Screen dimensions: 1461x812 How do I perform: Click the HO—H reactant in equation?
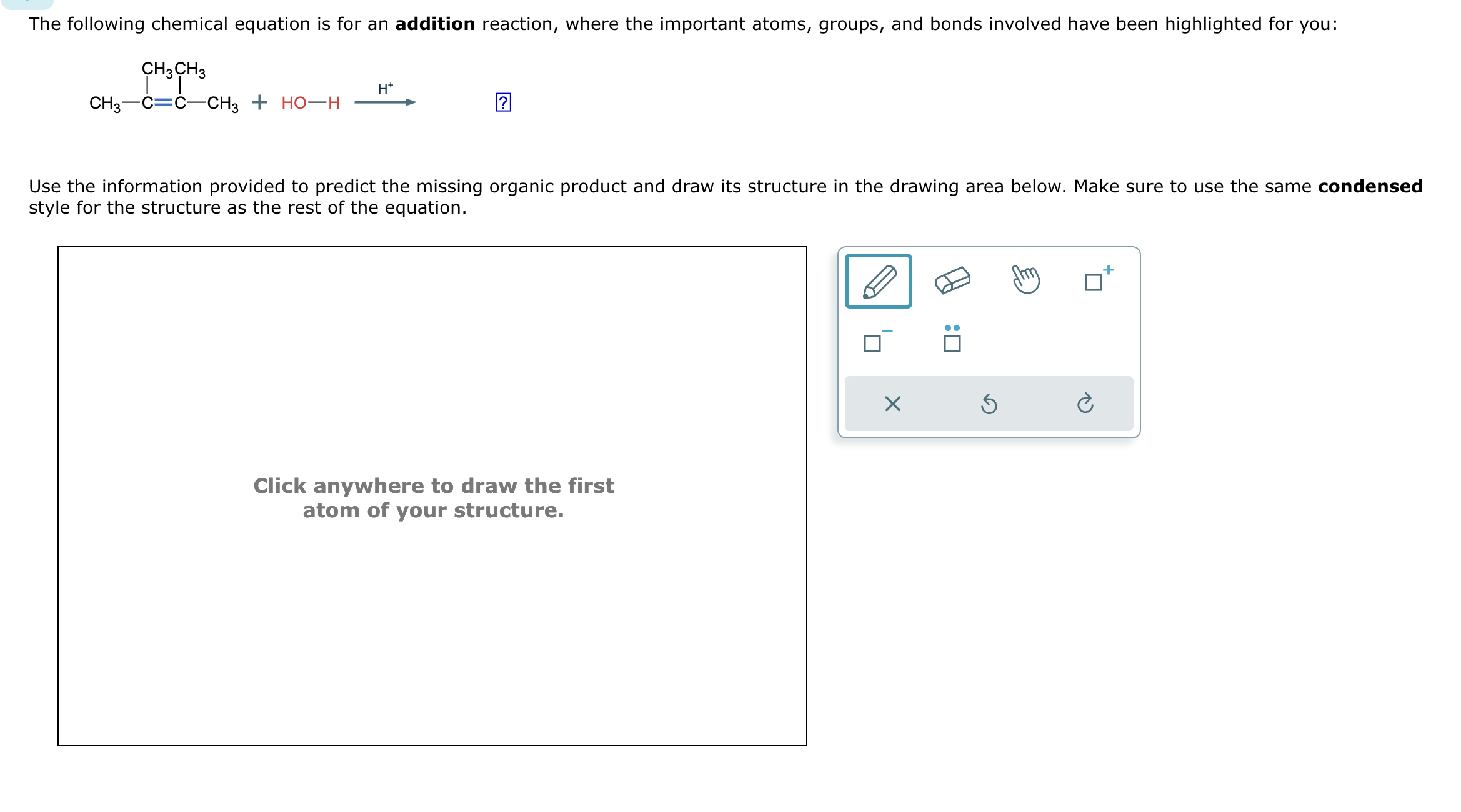click(311, 103)
